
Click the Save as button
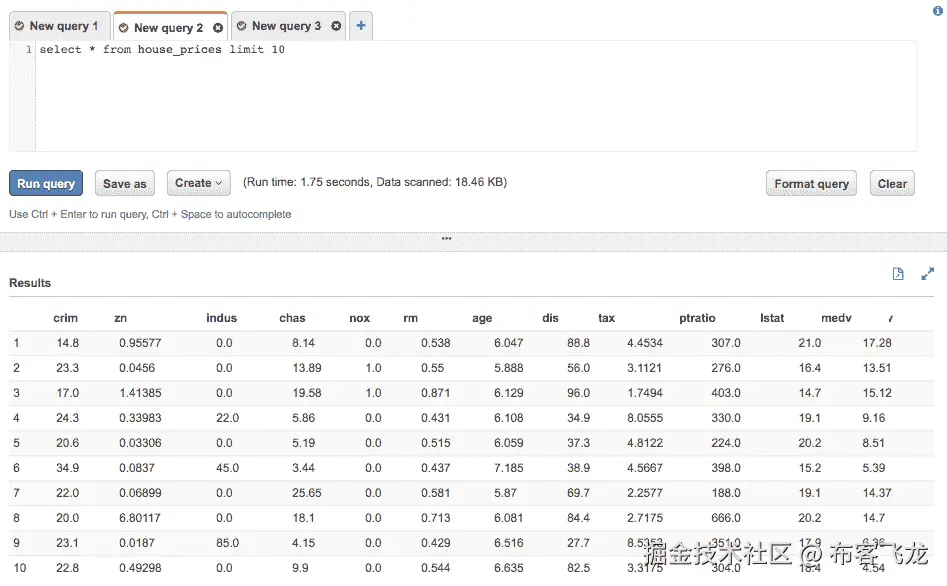124,183
